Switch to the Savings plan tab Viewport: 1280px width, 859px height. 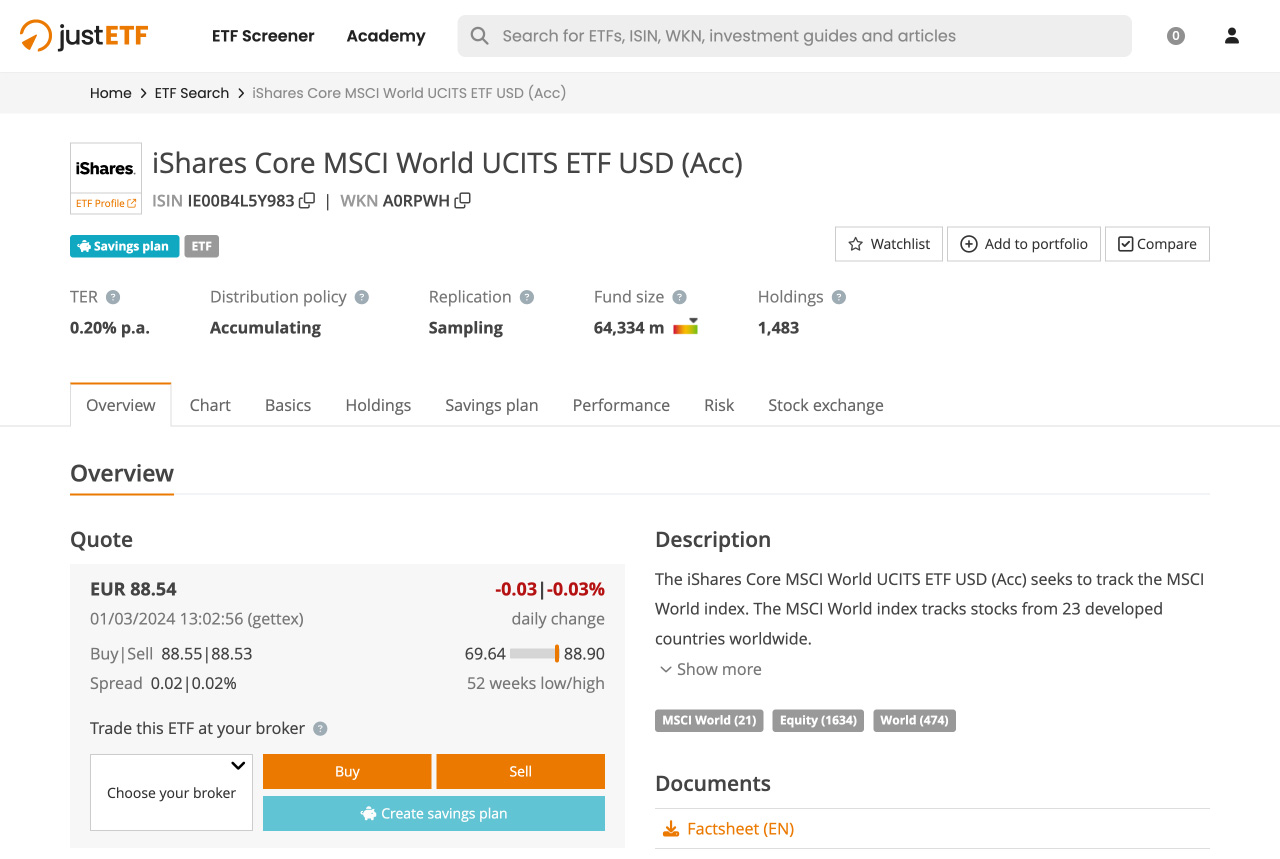(x=492, y=405)
